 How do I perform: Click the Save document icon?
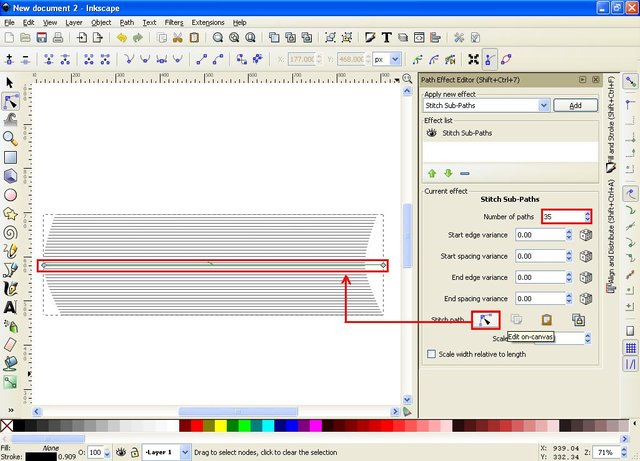click(41, 38)
